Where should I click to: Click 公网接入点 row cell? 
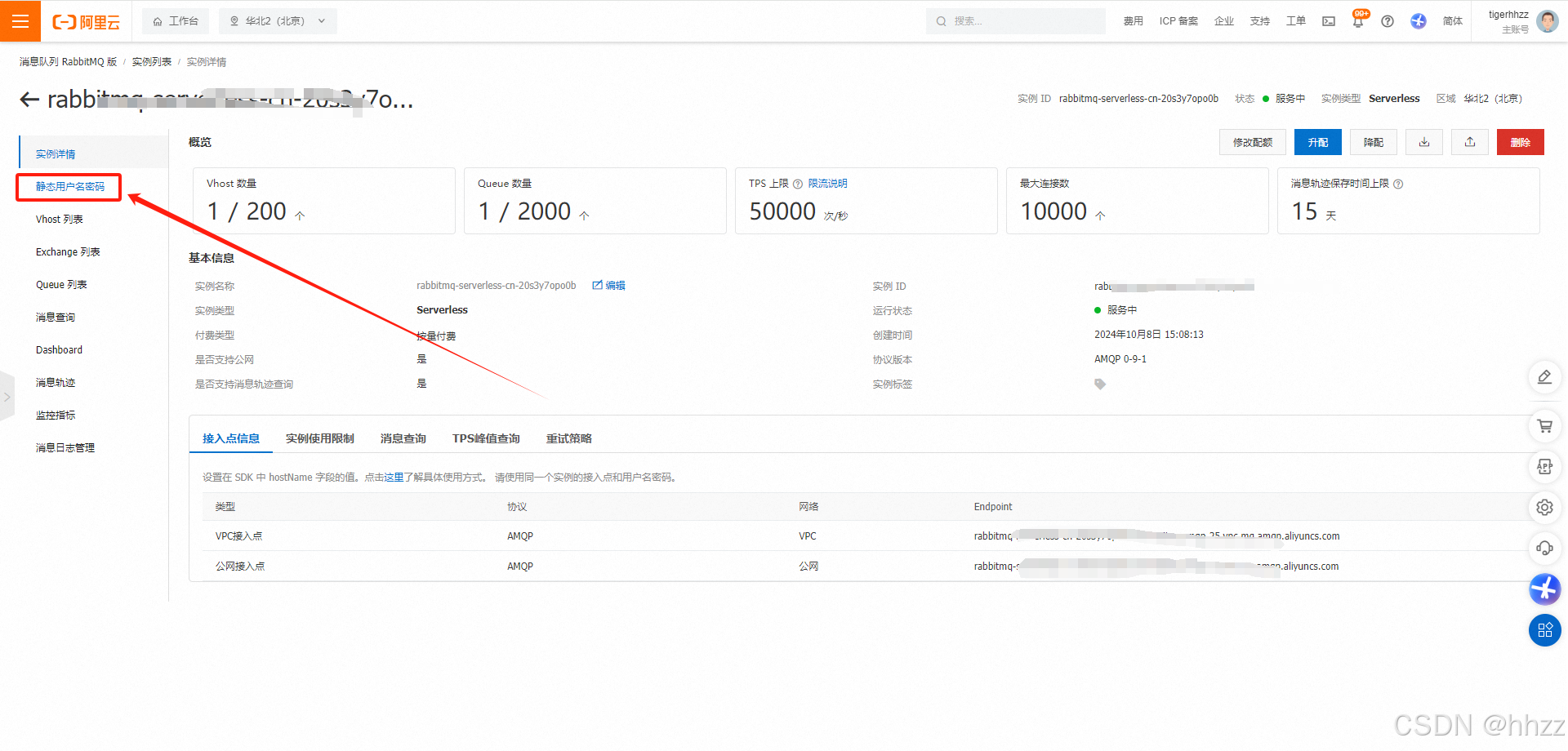[x=240, y=567]
